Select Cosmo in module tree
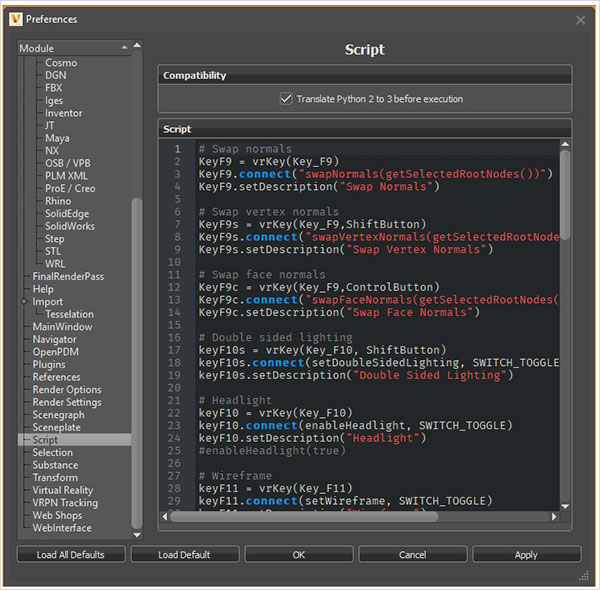The image size is (600, 590). (61, 63)
